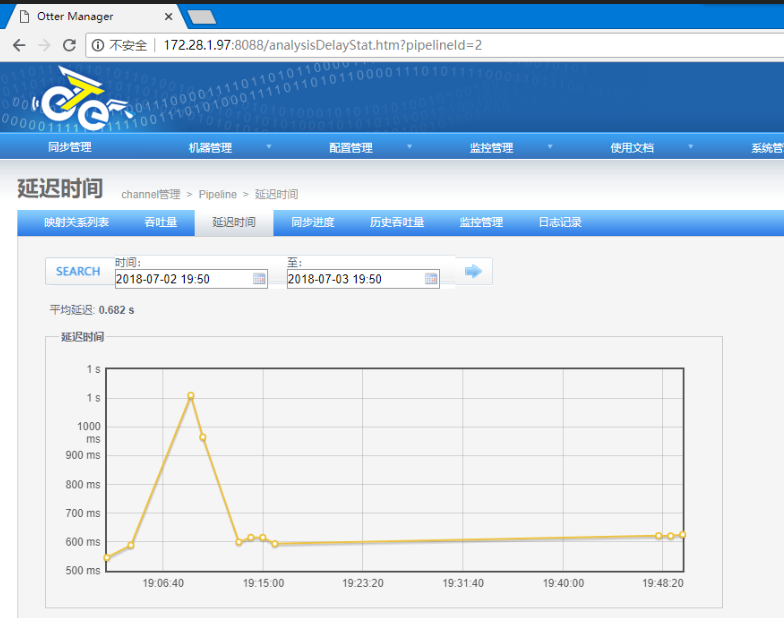
Task: Click the peak data point on chart
Action: 190,396
